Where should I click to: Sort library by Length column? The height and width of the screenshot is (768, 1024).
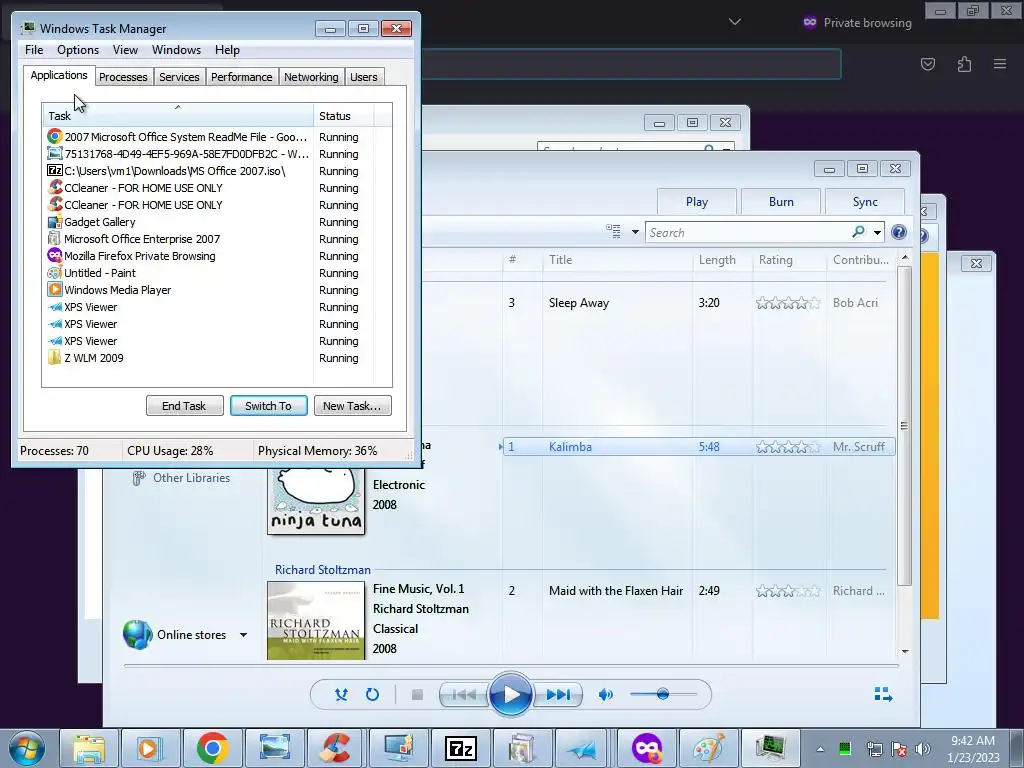point(722,260)
